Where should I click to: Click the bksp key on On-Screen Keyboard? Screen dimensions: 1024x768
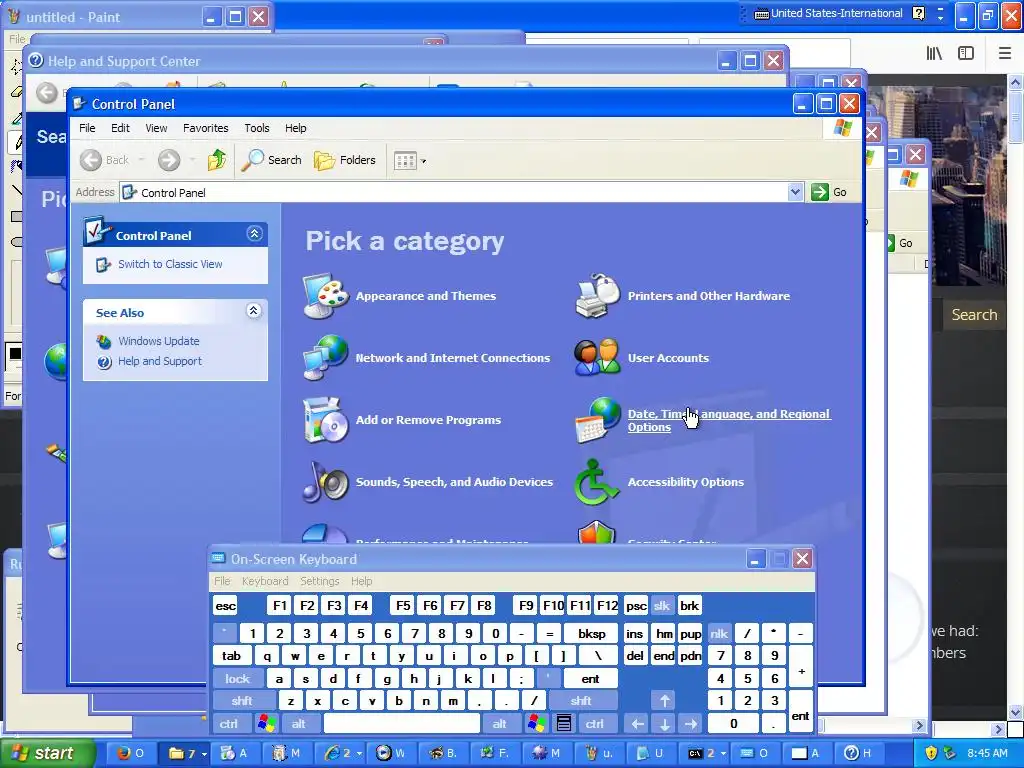pyautogui.click(x=592, y=633)
